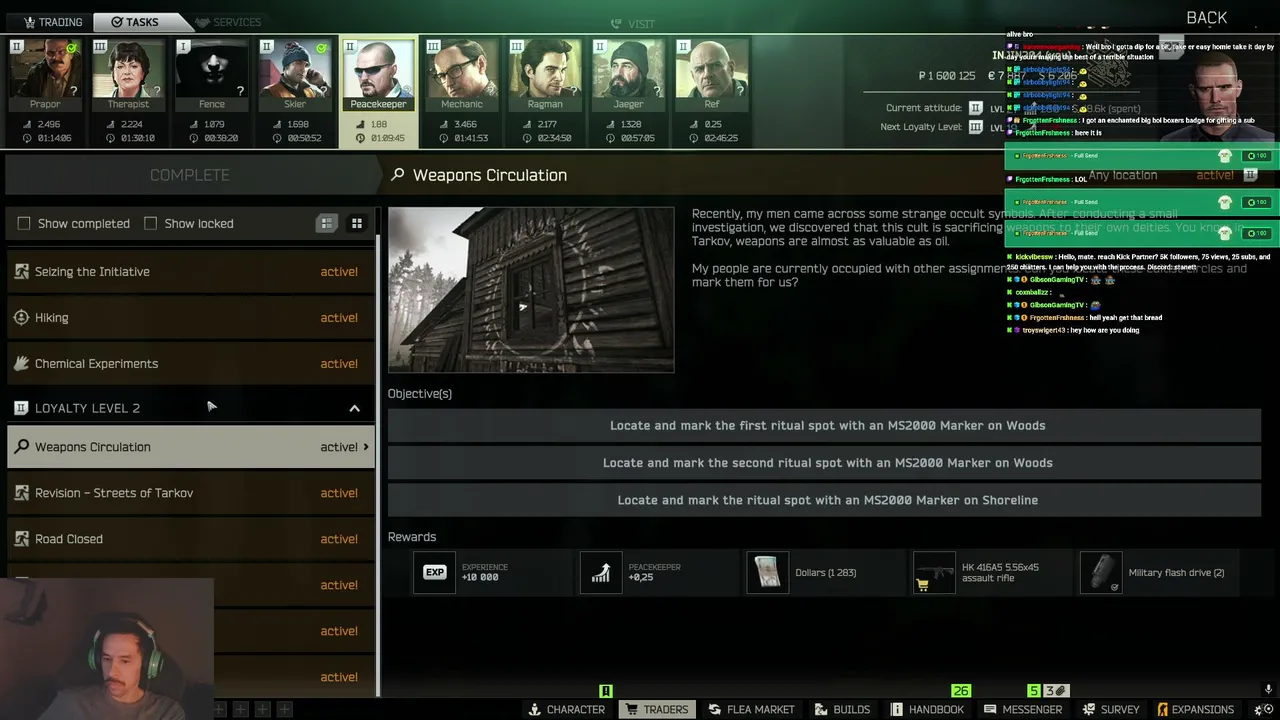This screenshot has width=1280, height=720.
Task: Choose the Fence trader portrait
Action: tap(212, 75)
